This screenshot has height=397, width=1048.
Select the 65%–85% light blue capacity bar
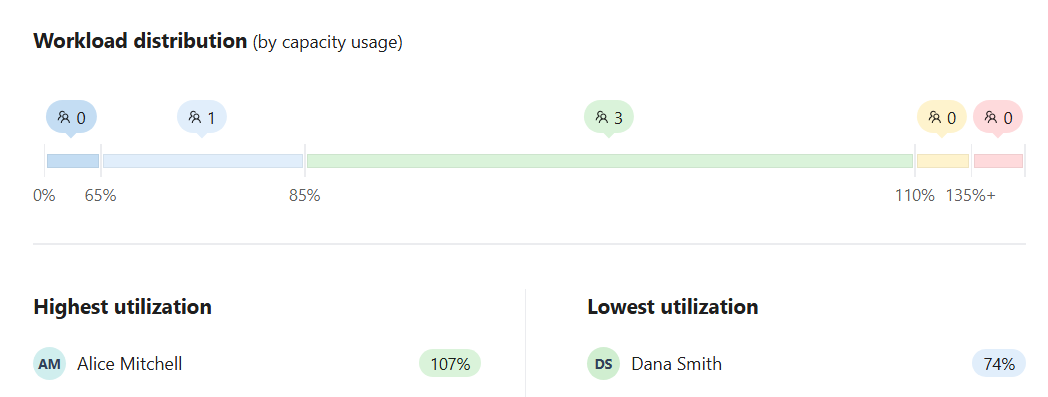[x=203, y=161]
